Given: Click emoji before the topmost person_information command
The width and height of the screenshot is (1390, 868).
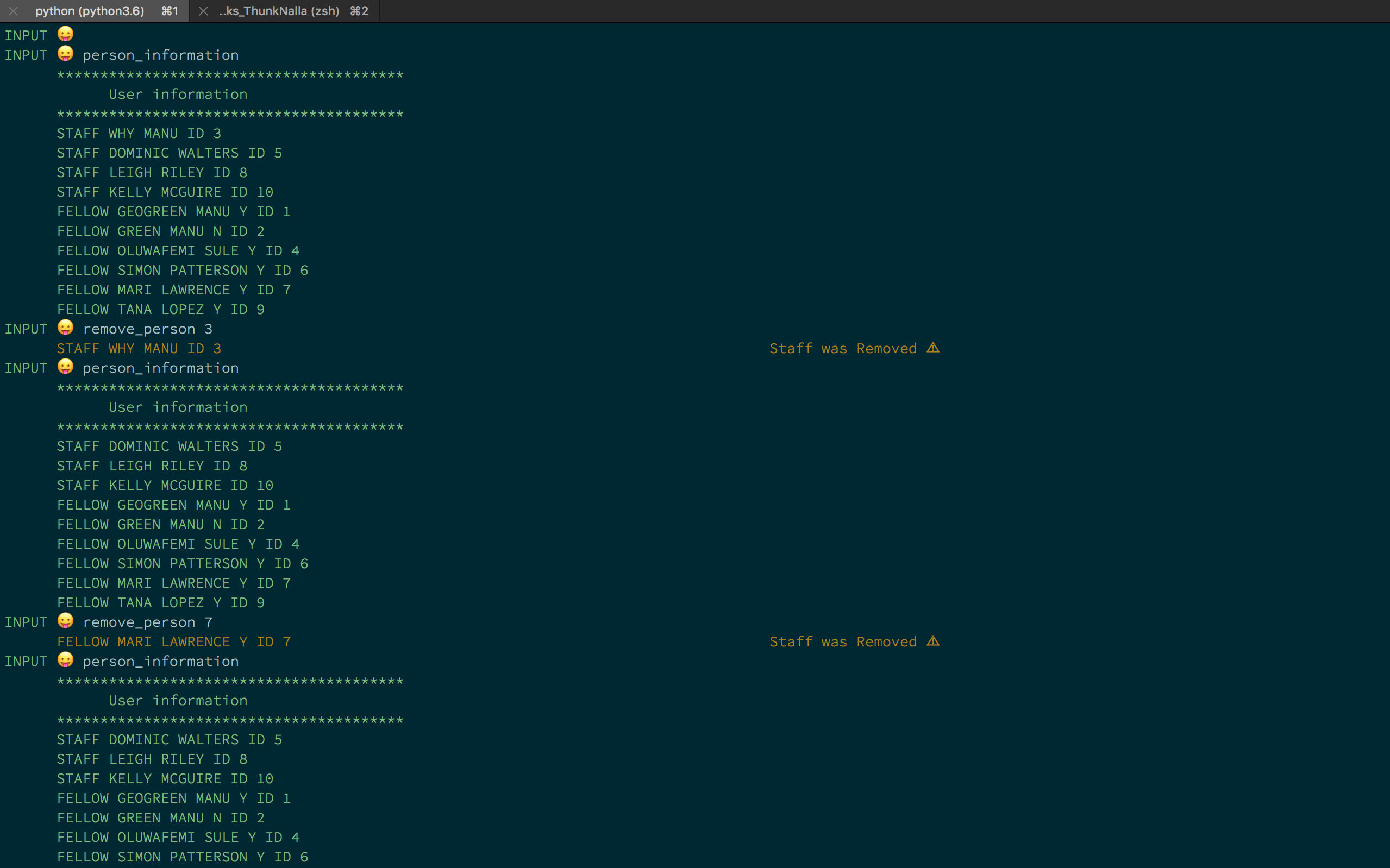Looking at the screenshot, I should tap(65, 54).
